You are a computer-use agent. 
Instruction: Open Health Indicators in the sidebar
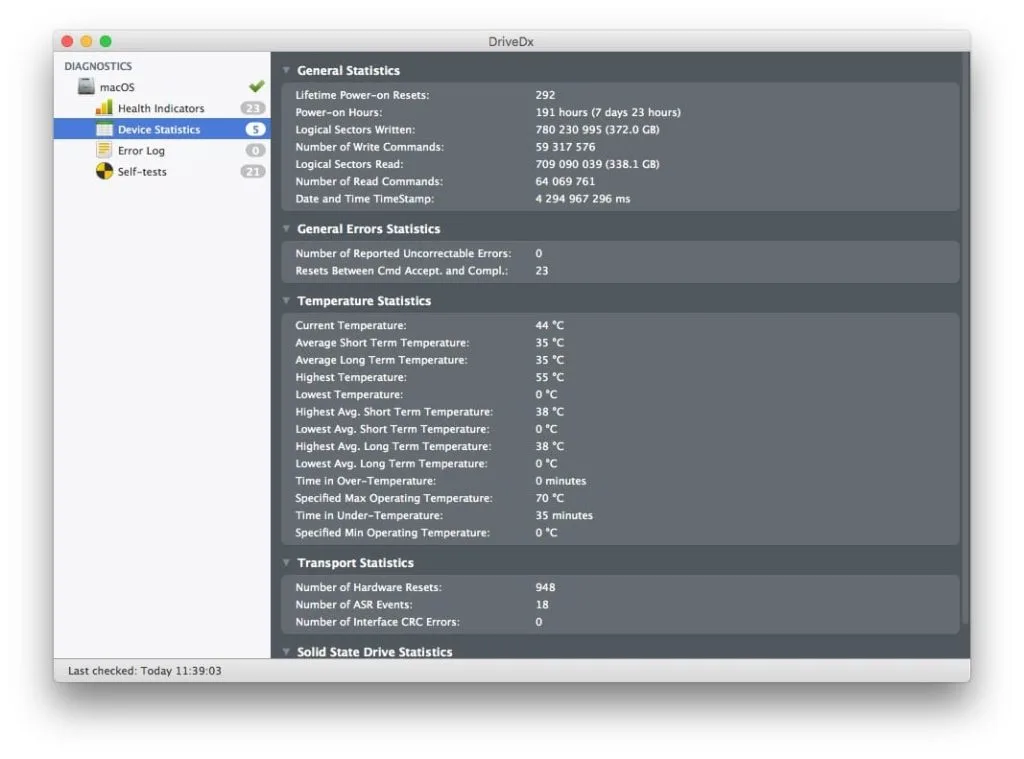(162, 108)
